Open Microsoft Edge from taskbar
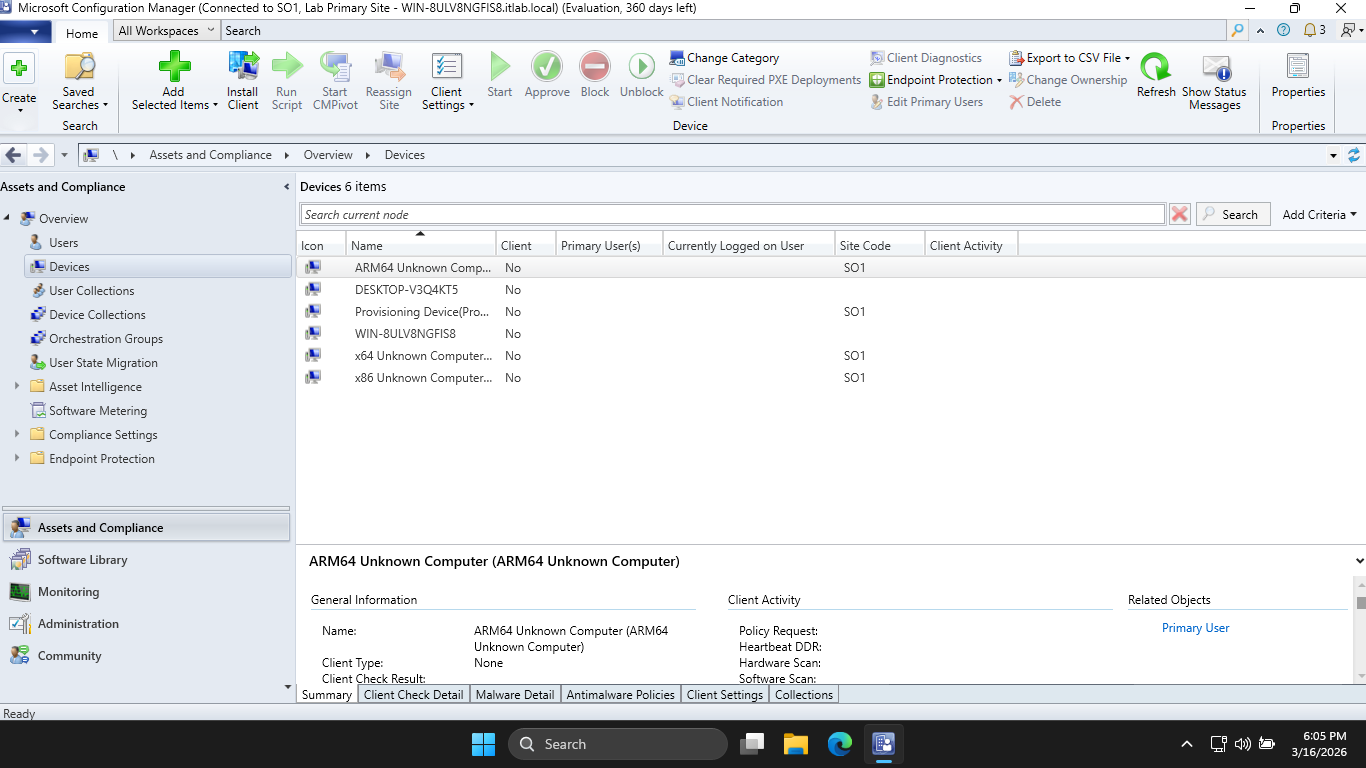Viewport: 1366px width, 768px height. 840,744
